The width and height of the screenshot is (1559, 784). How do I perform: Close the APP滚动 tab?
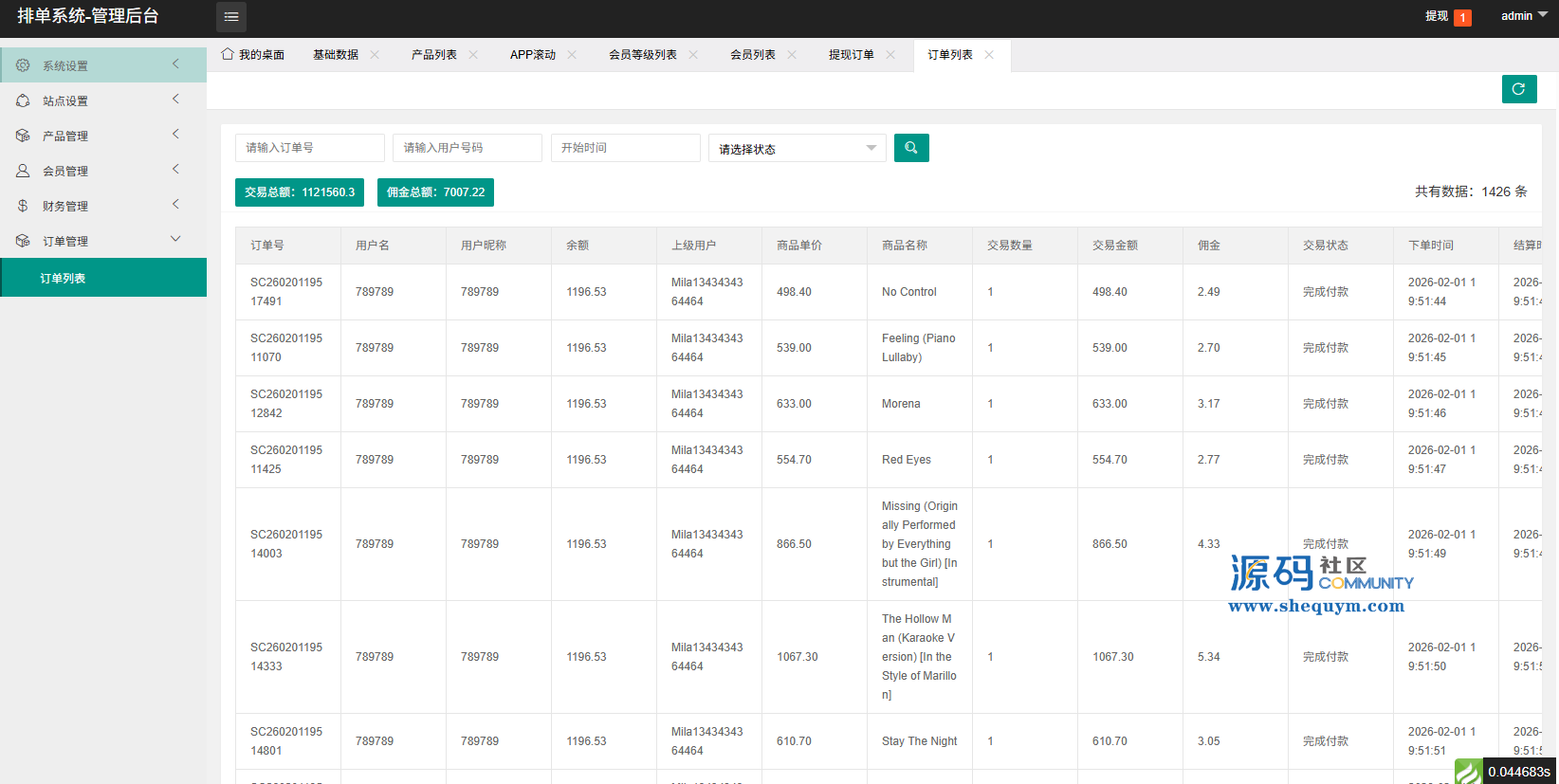click(572, 55)
